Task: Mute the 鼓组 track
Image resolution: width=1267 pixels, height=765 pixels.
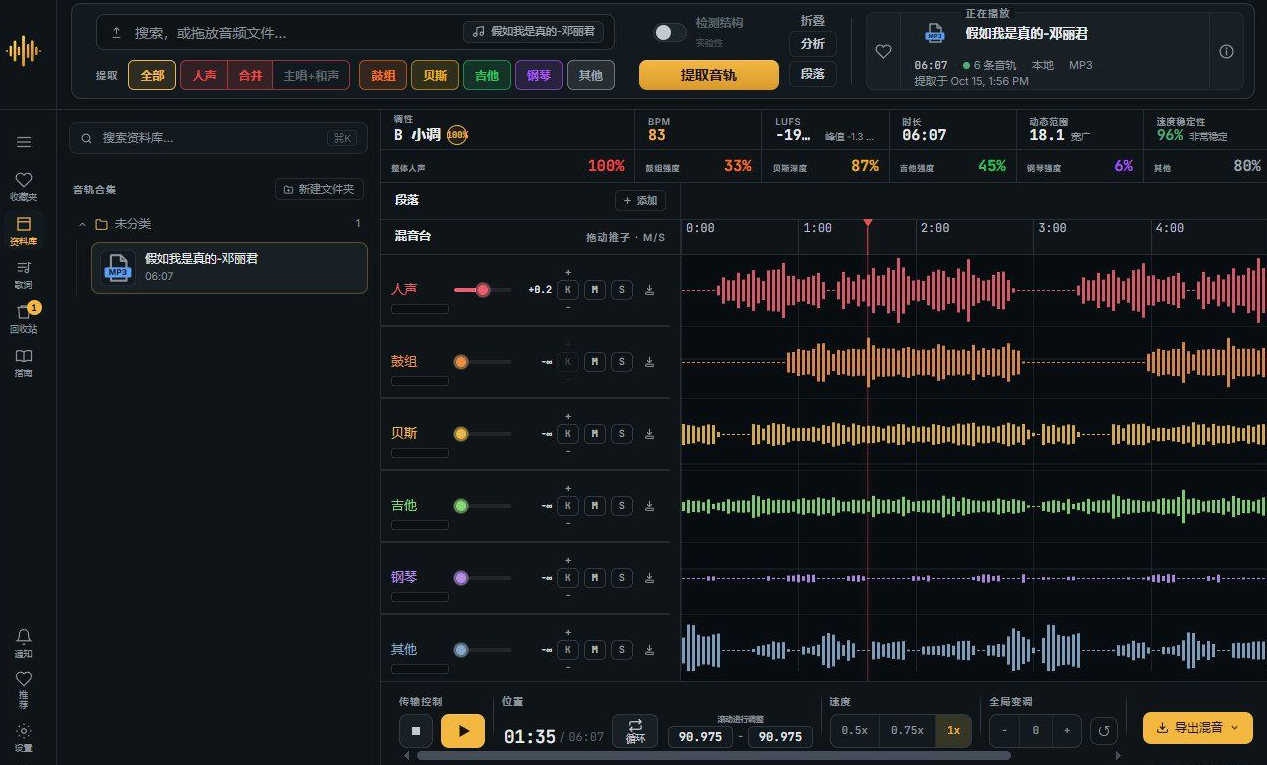Action: [x=595, y=362]
